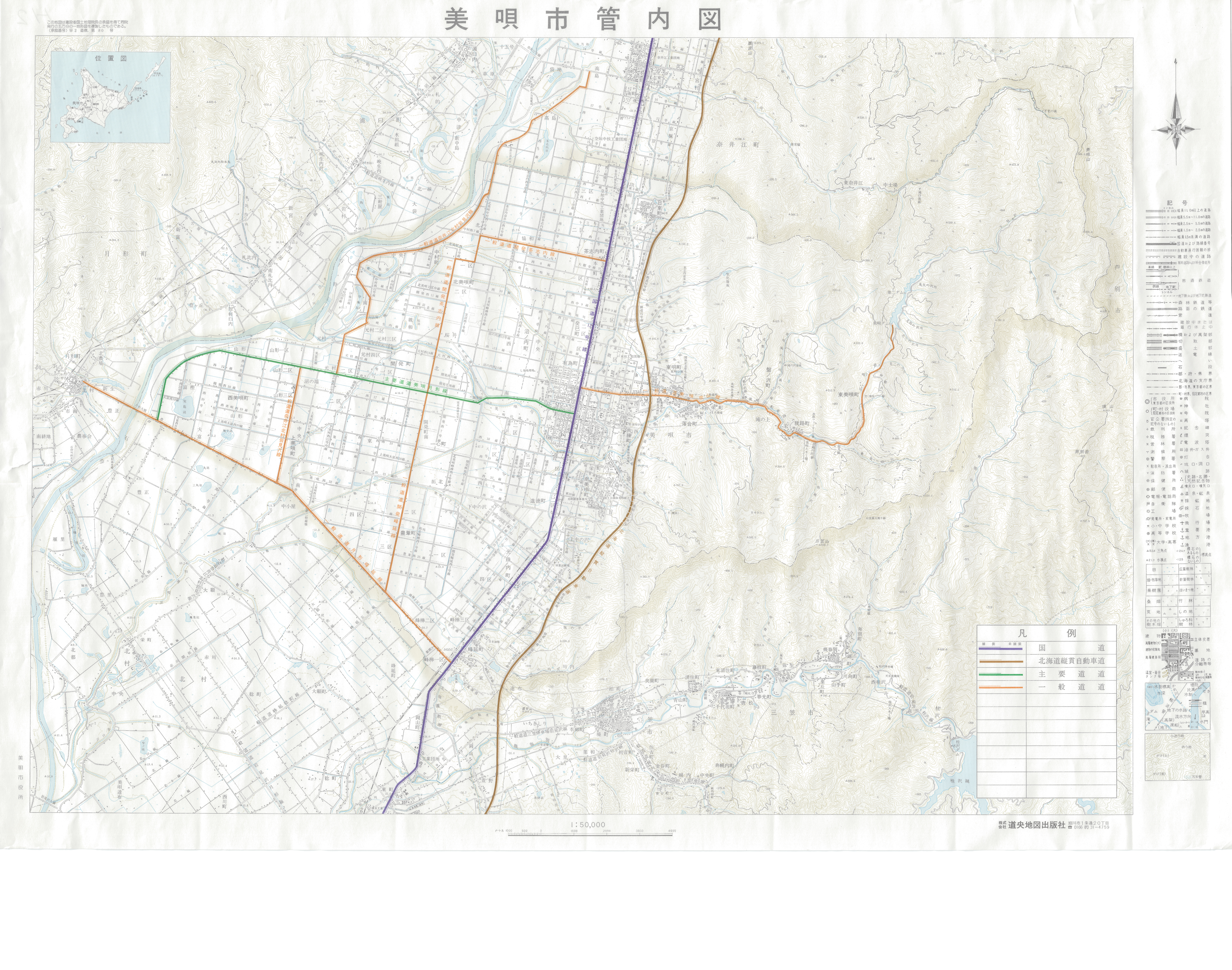
Task: Click legend entry 国道および路線番号
Action: 1178,244
